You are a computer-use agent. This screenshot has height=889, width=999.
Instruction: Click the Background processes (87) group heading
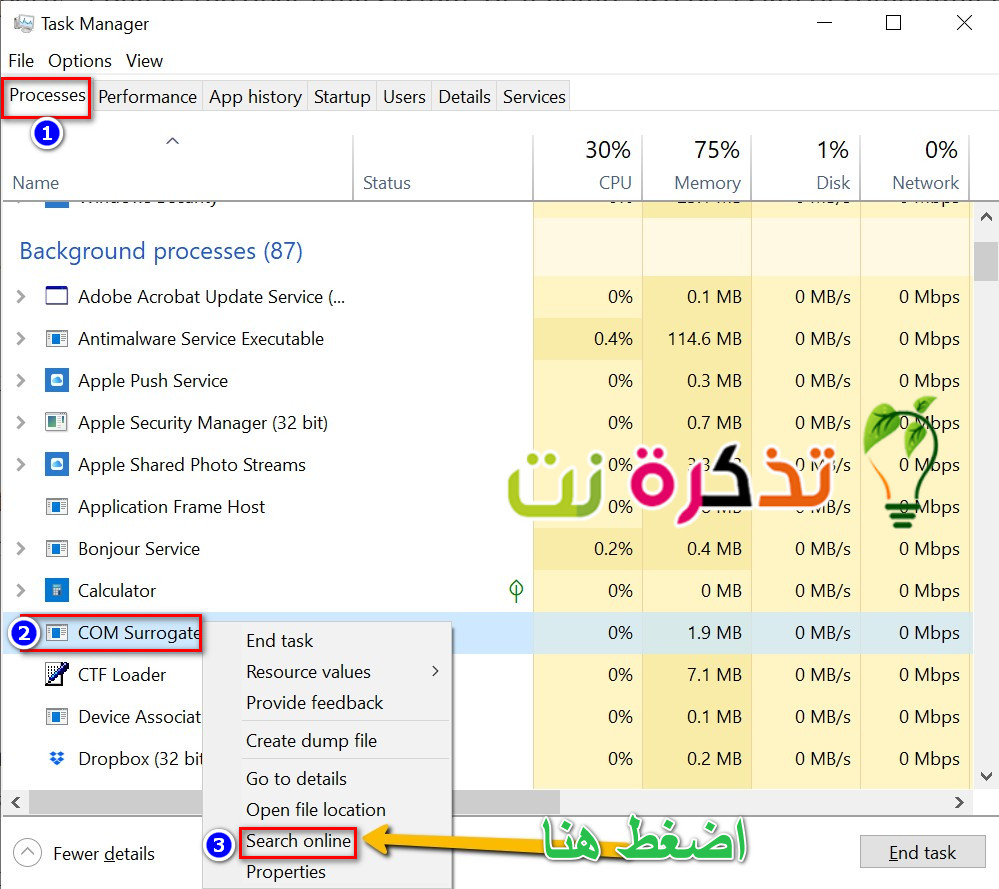click(161, 251)
